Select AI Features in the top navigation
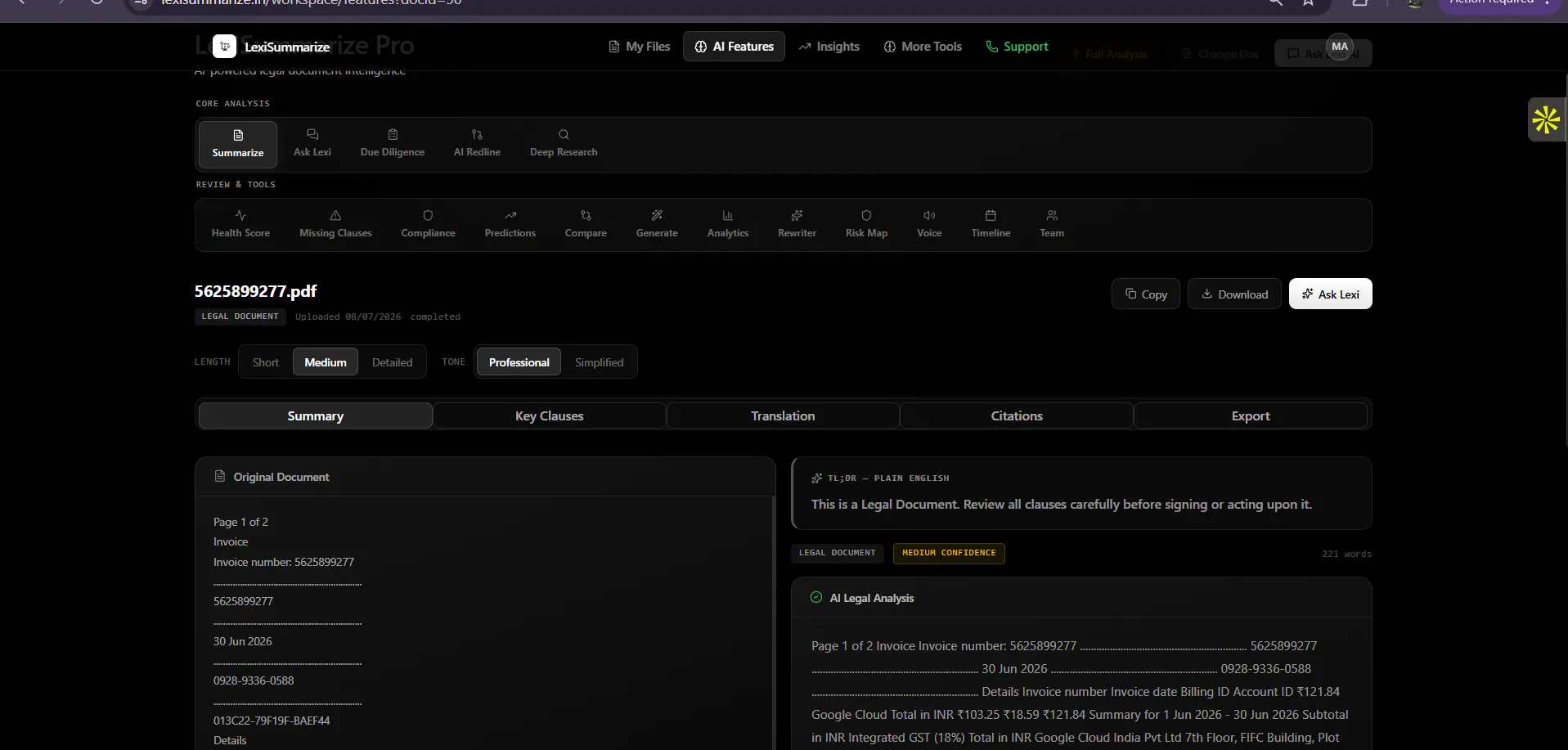This screenshot has height=750, width=1568. (x=735, y=47)
